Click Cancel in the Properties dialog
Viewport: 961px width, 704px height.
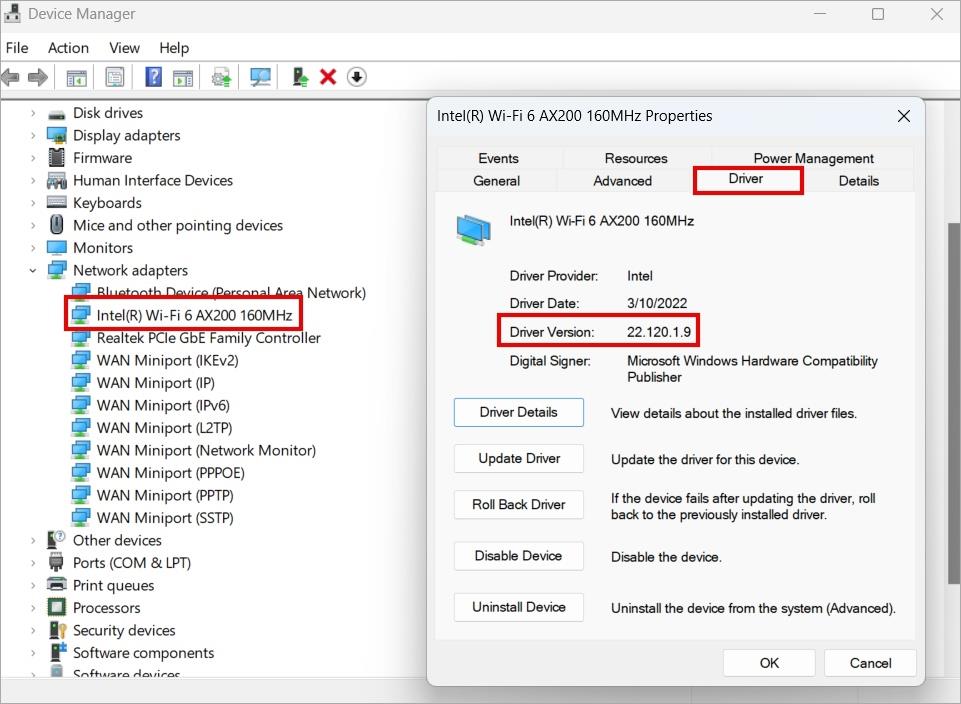[x=870, y=663]
